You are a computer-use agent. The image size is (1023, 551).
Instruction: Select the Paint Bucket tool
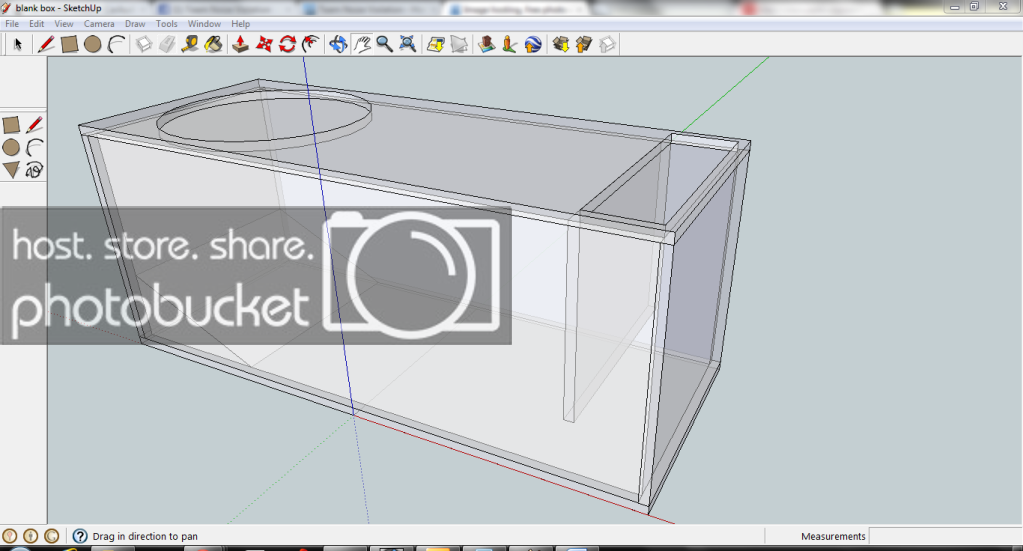213,44
